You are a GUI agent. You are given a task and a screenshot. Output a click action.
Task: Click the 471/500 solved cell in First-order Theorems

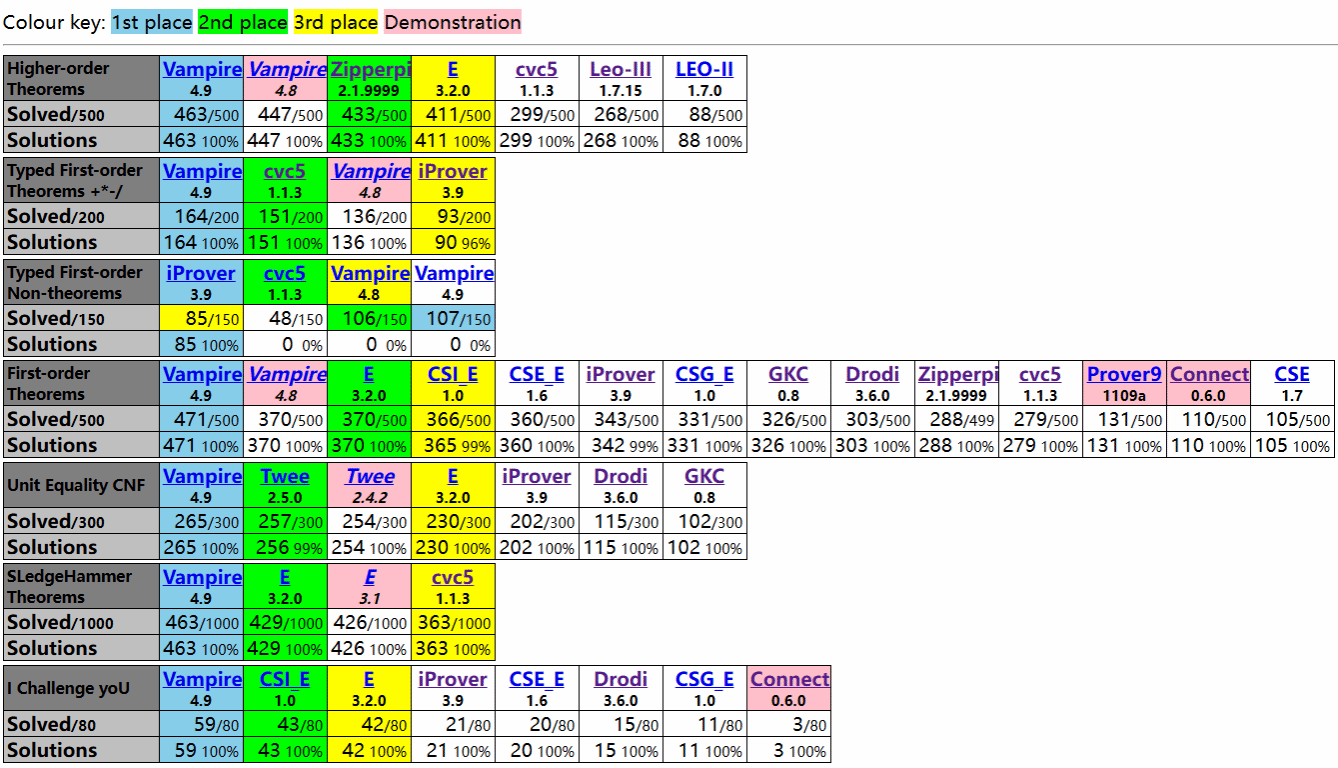coord(201,420)
